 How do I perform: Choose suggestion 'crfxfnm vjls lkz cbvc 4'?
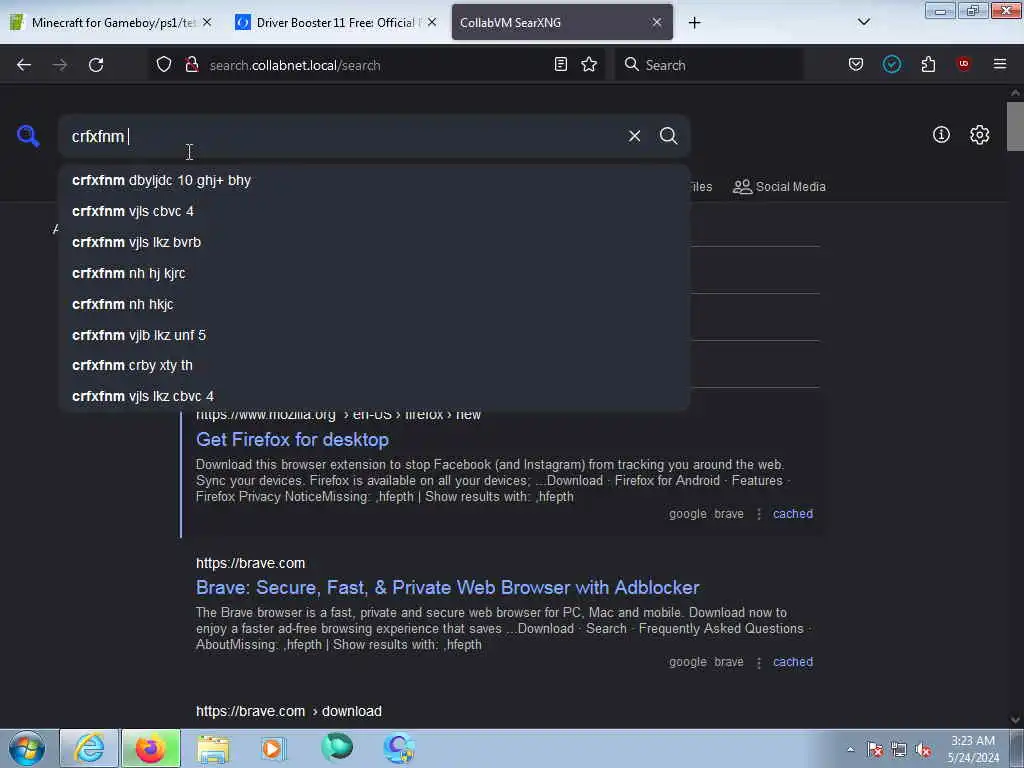tap(374, 396)
